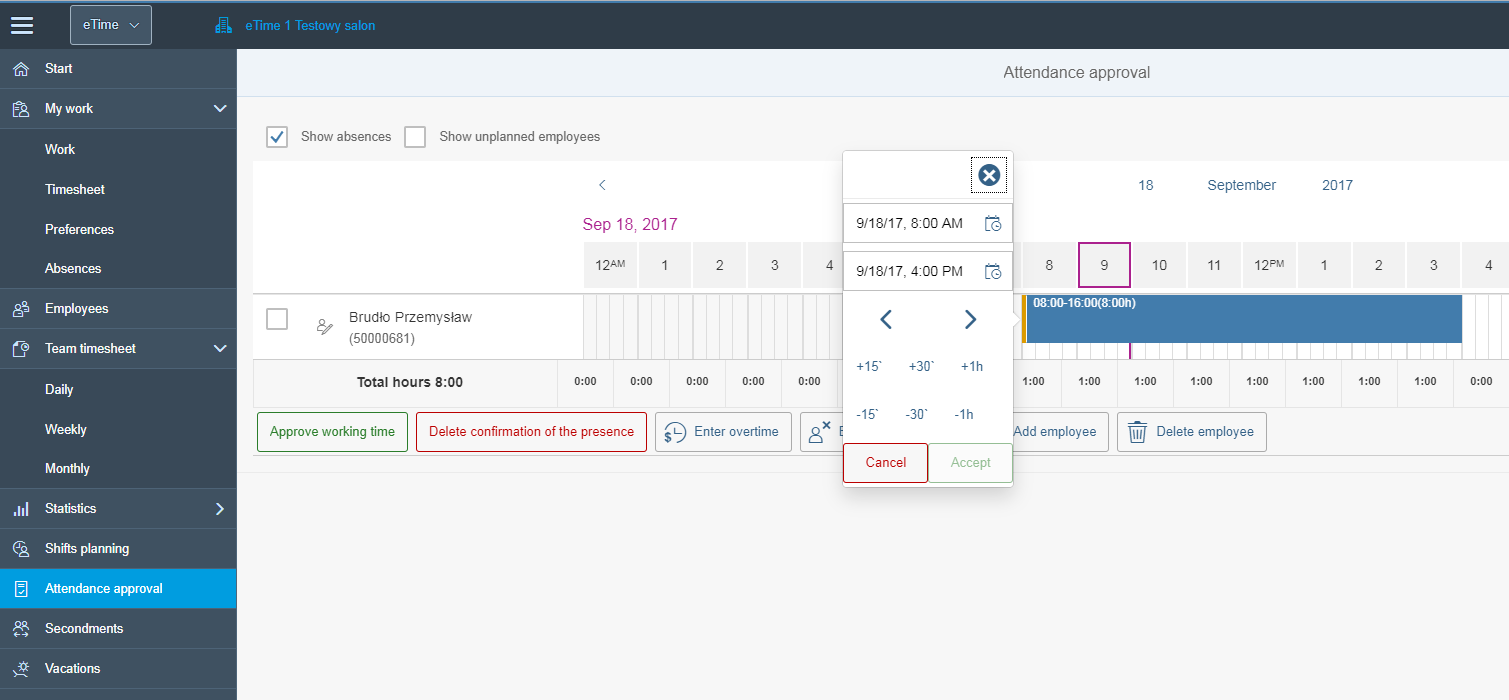The image size is (1509, 700).
Task: Open the calendar picker for end time field
Action: coord(993,270)
